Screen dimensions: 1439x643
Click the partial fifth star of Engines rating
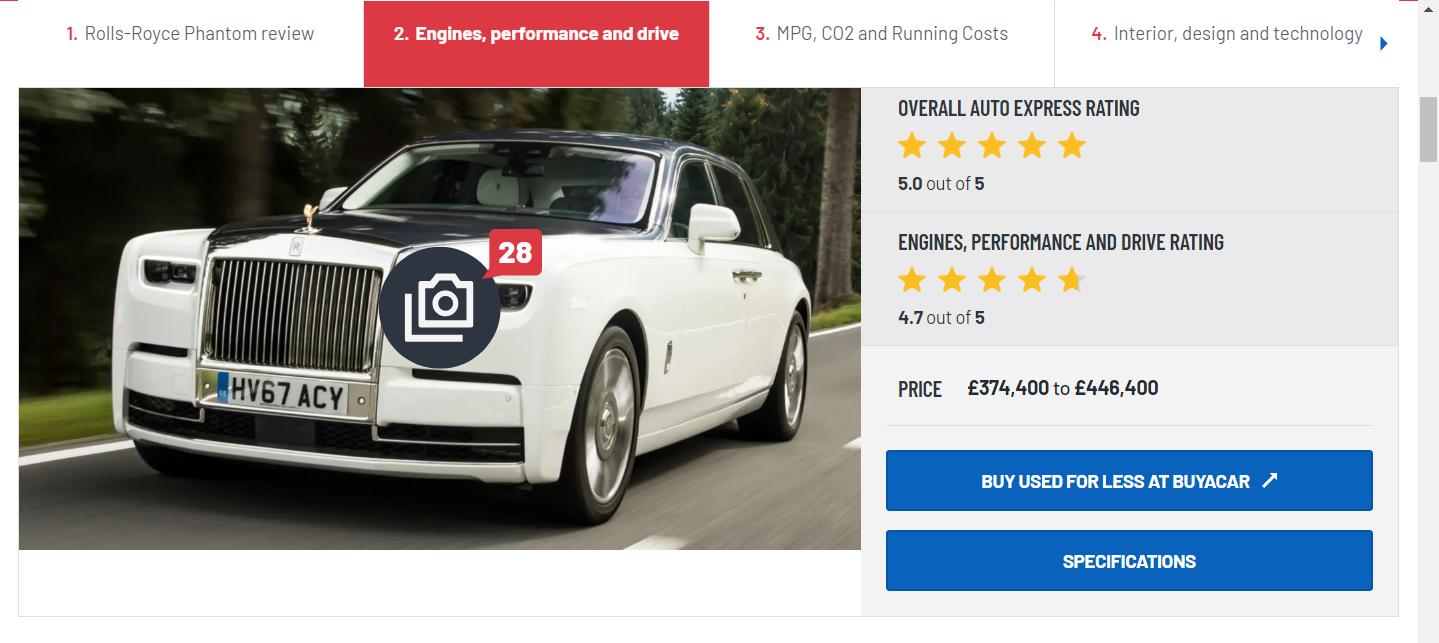coord(1072,280)
